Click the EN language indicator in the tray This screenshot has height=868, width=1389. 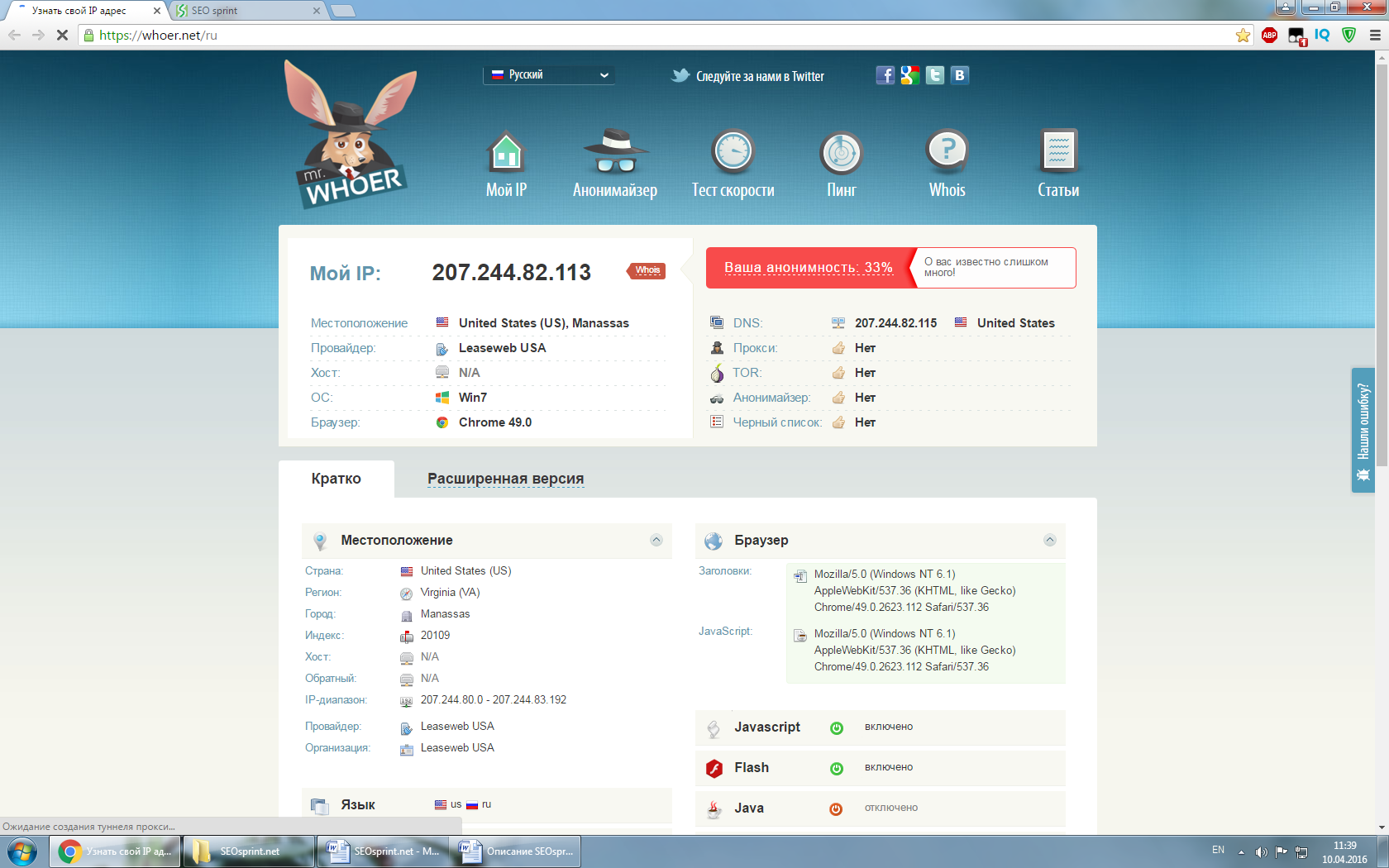click(x=1218, y=850)
